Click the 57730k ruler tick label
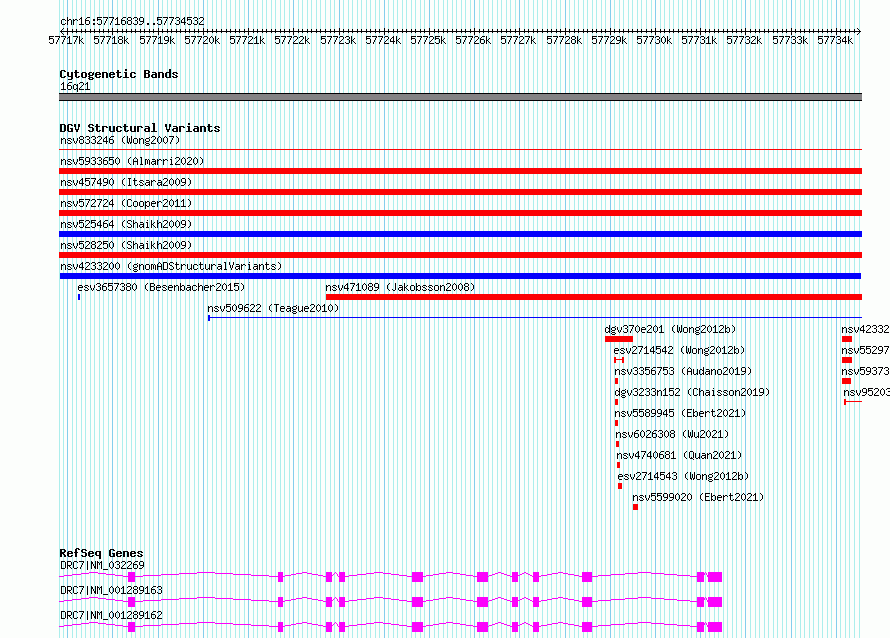 pyautogui.click(x=654, y=40)
